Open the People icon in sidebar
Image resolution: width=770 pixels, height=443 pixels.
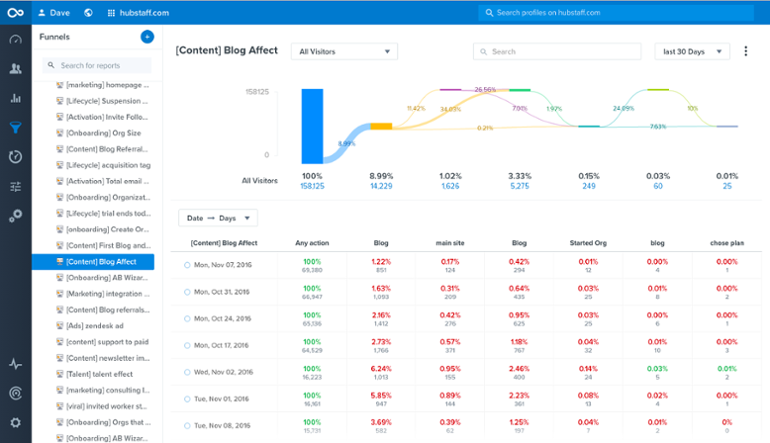pos(16,69)
